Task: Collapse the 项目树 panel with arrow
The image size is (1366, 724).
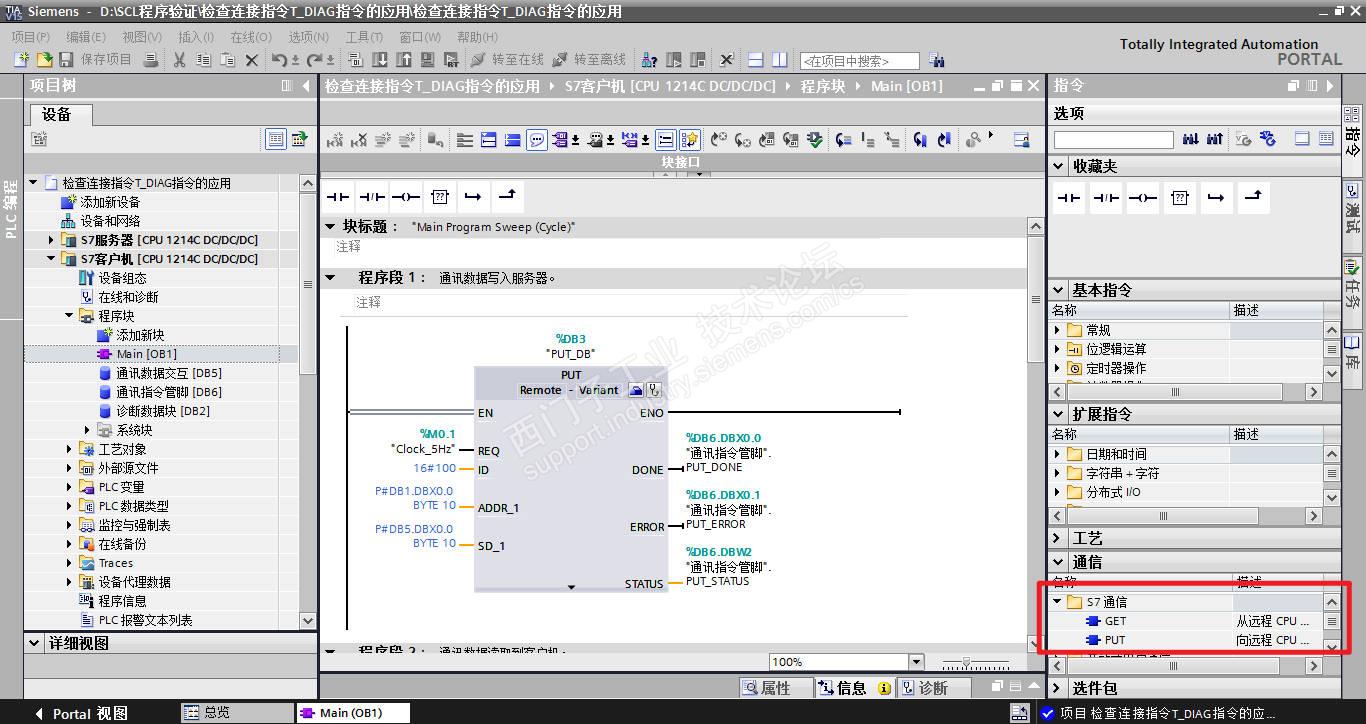Action: (306, 86)
